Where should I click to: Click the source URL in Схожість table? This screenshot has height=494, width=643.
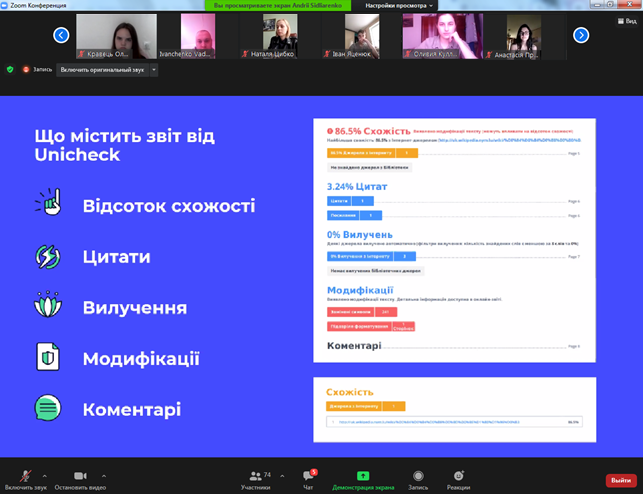429,422
